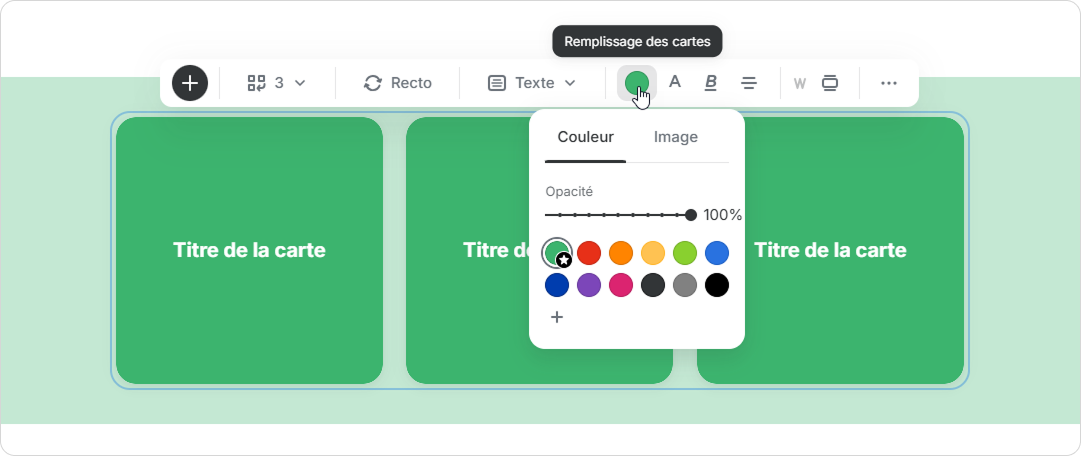Switch to the 'Image' tab
This screenshot has height=456, width=1081.
click(675, 137)
